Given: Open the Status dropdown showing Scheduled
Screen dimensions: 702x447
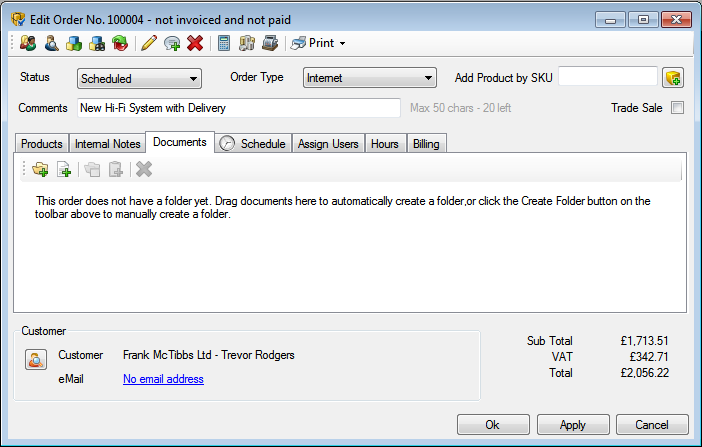Looking at the screenshot, I should pos(139,78).
